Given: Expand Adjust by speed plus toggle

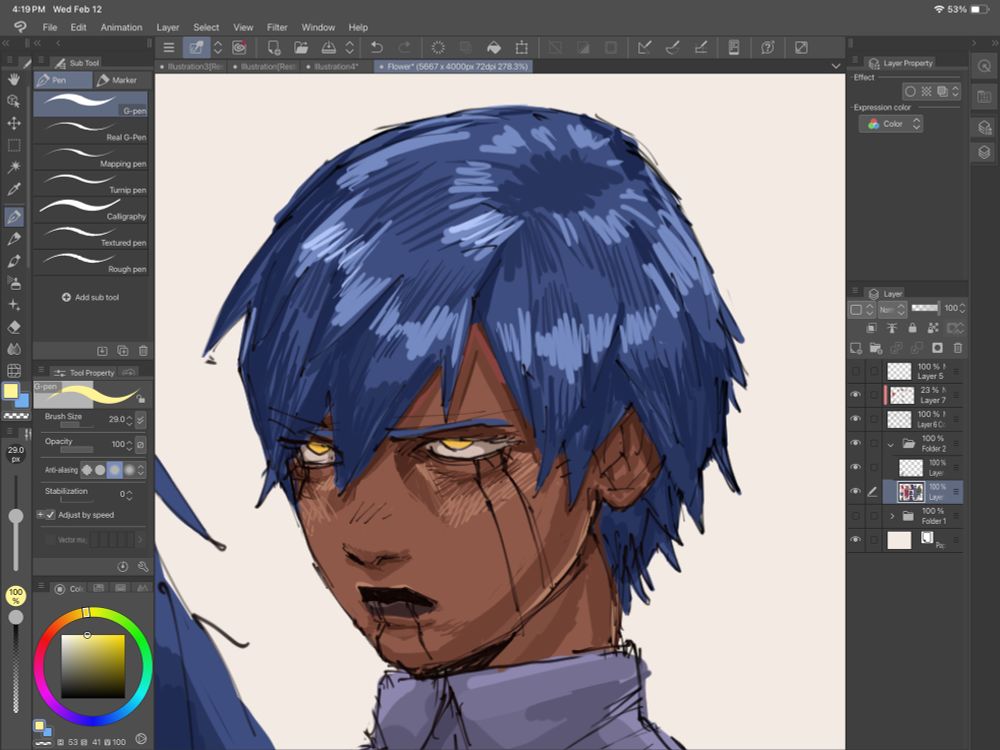Looking at the screenshot, I should pyautogui.click(x=40, y=515).
